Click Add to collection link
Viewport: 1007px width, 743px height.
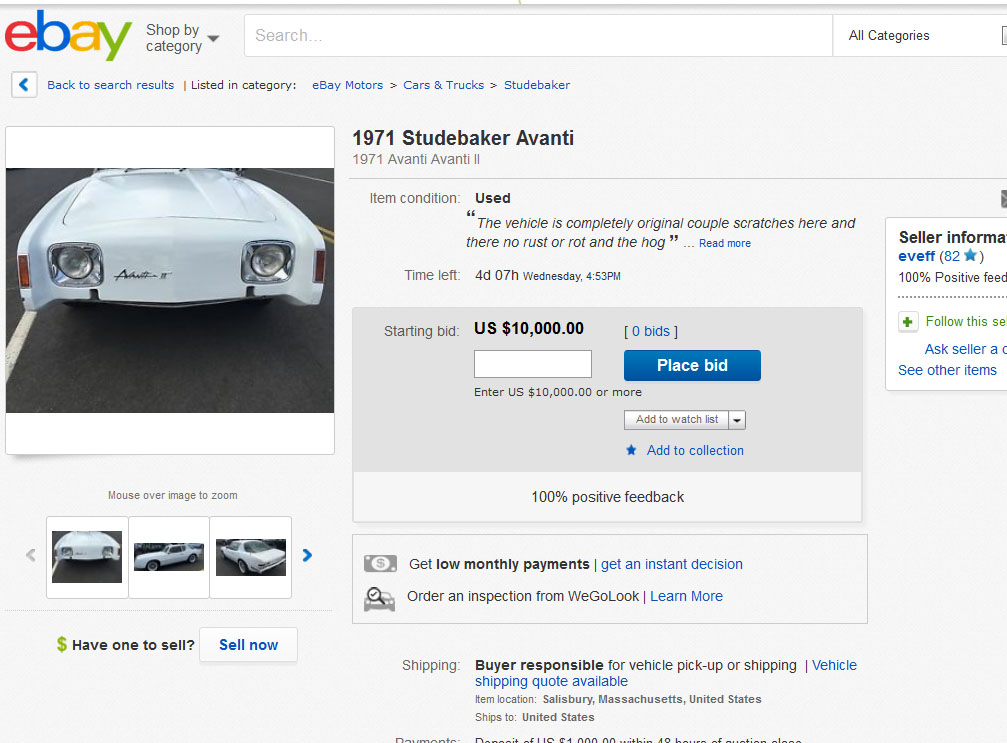[x=695, y=451]
